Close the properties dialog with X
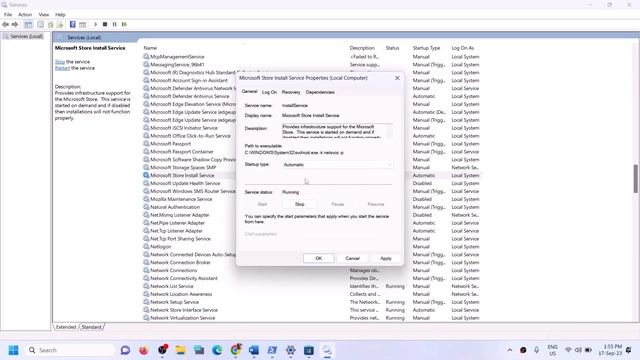 click(x=397, y=78)
